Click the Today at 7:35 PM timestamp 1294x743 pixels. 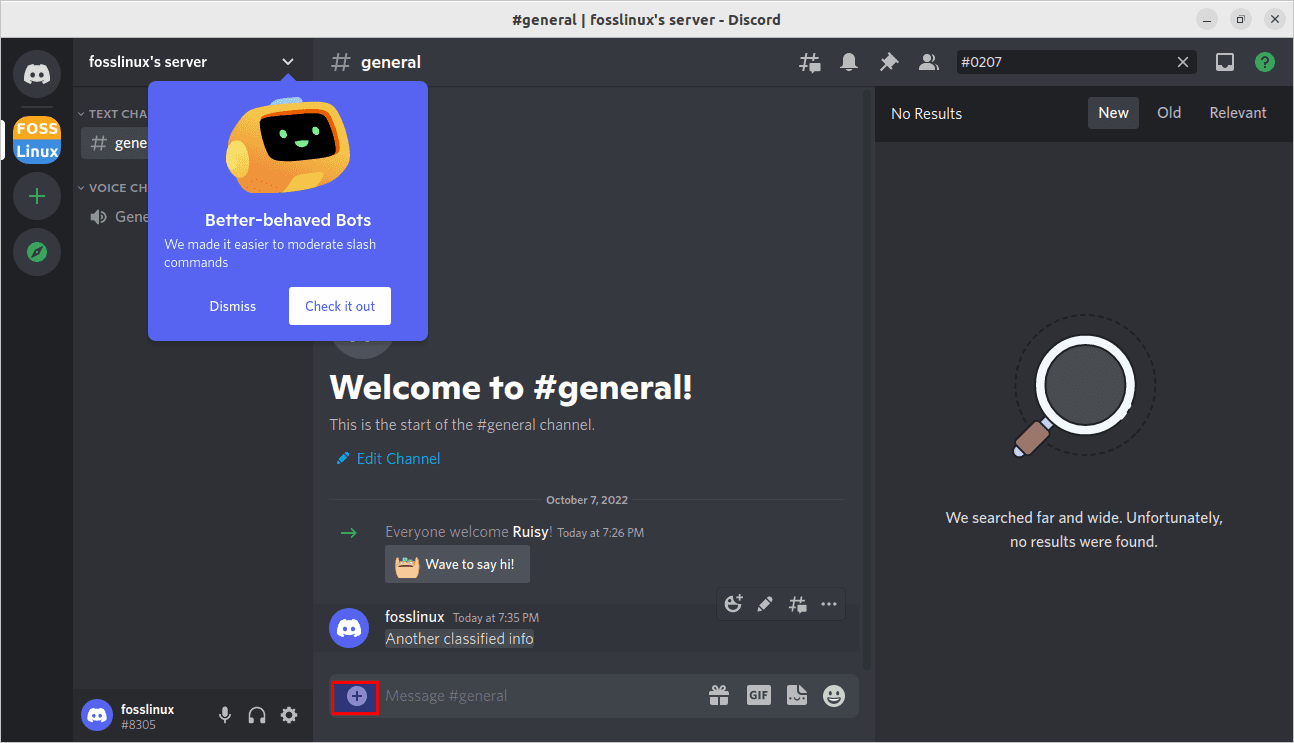coord(496,618)
